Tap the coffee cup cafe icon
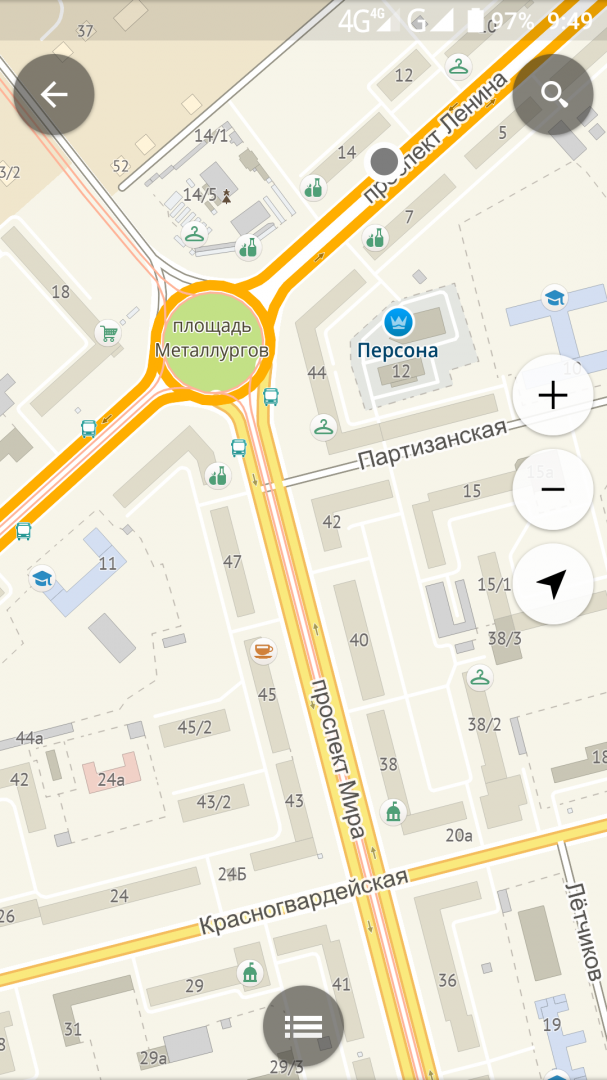This screenshot has width=607, height=1080. [x=263, y=650]
